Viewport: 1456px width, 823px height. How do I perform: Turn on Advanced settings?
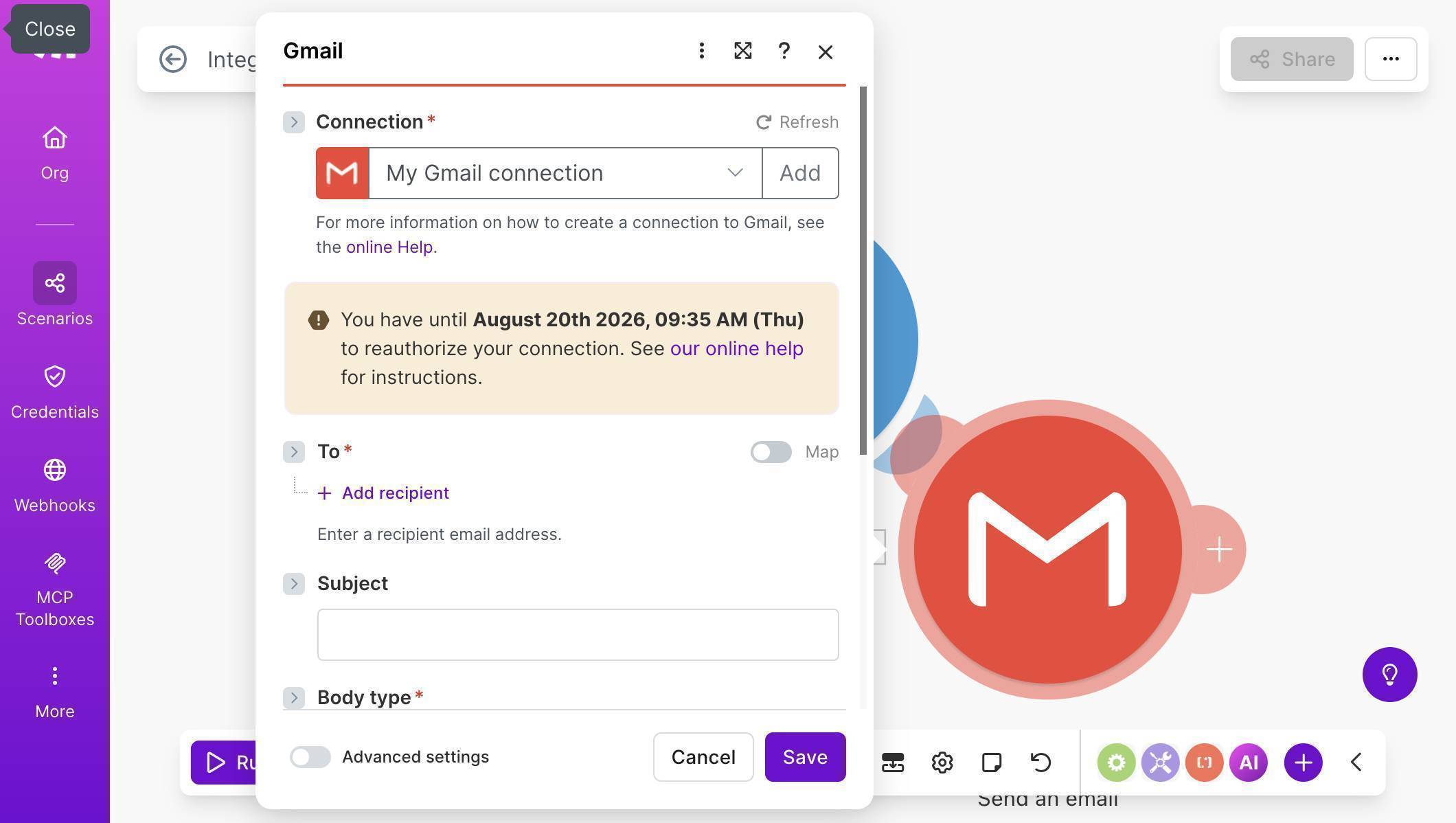tap(310, 757)
